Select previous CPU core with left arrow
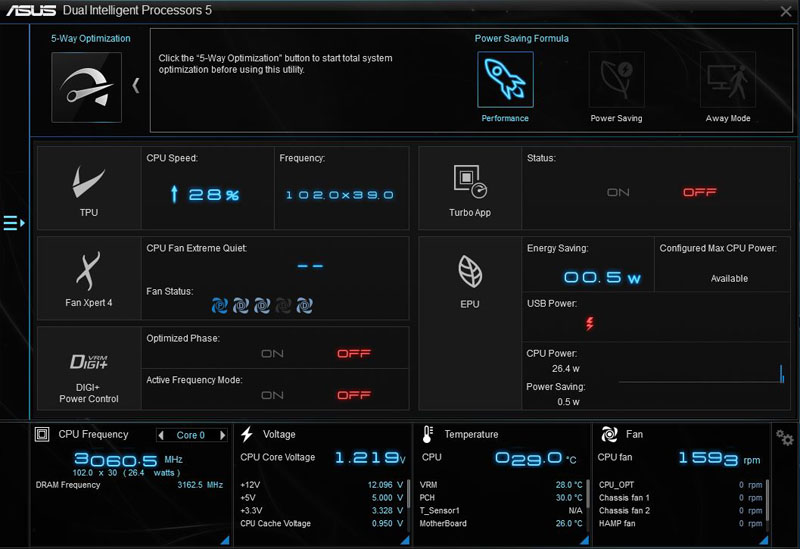800x549 pixels. click(x=162, y=435)
